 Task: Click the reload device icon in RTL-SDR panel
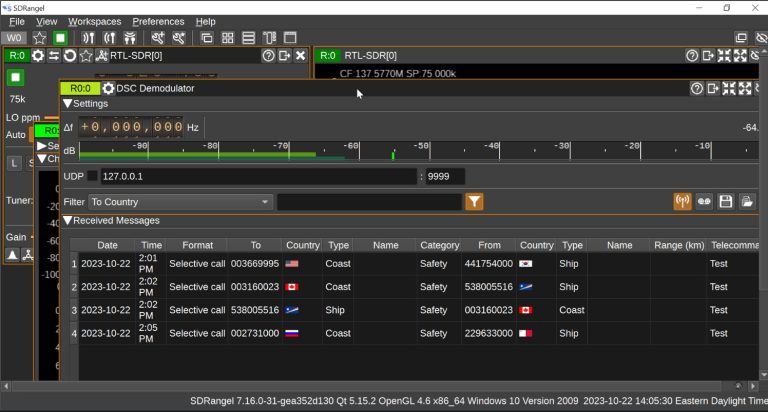70,55
